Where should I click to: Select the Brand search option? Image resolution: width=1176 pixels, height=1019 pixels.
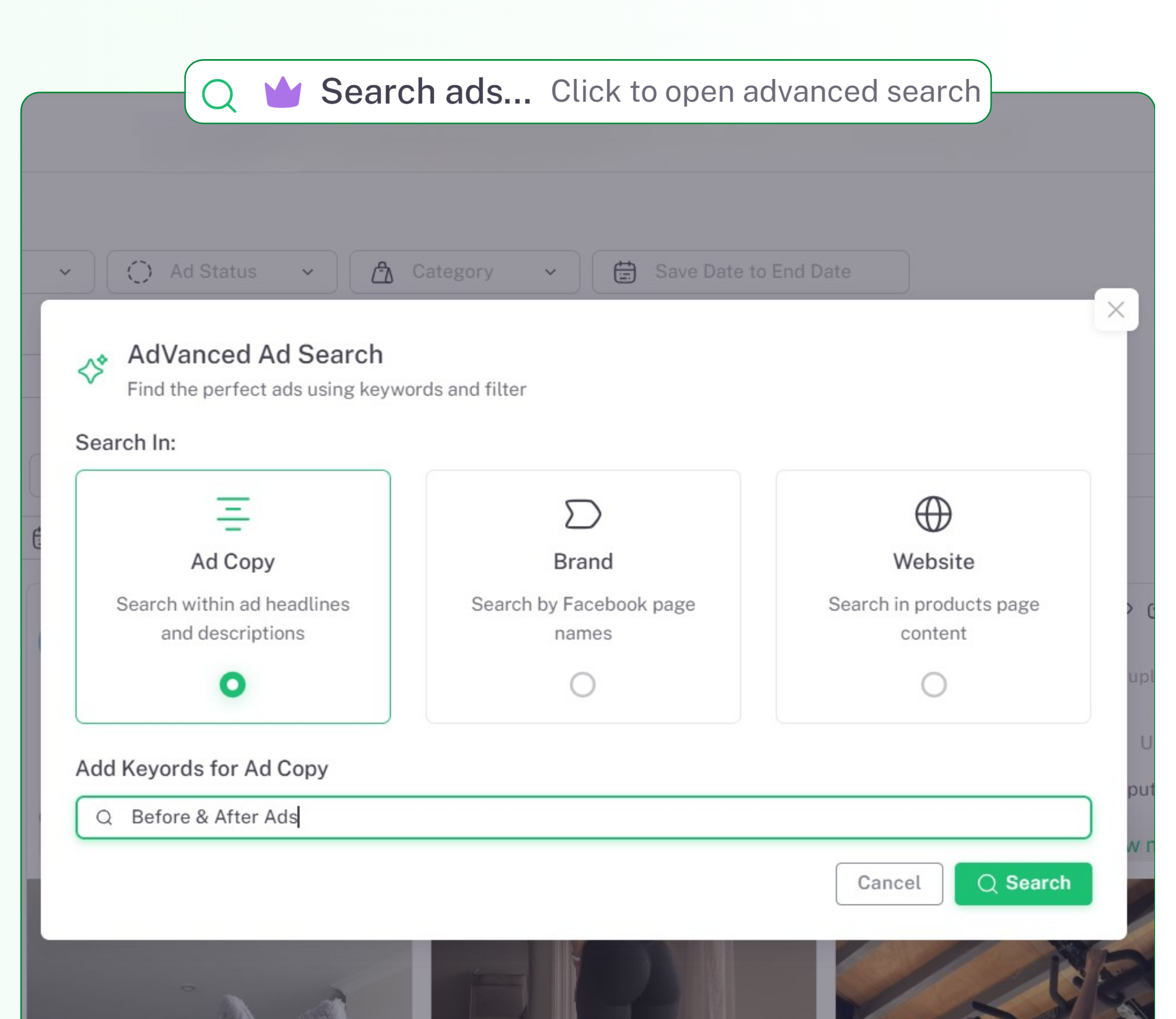(x=583, y=685)
